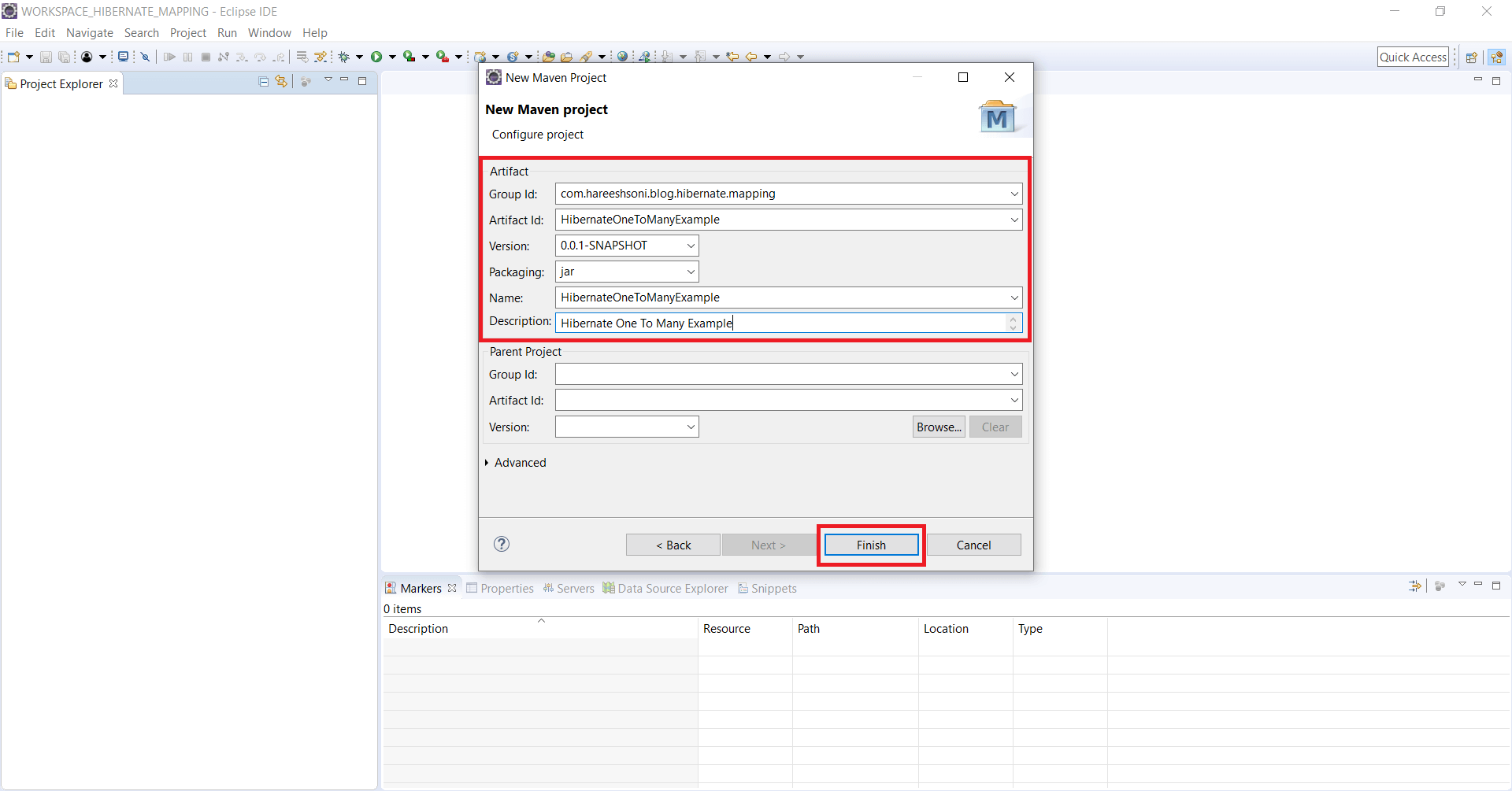Click the Save All toolbar icon
This screenshot has height=791, width=1512.
pos(64,56)
